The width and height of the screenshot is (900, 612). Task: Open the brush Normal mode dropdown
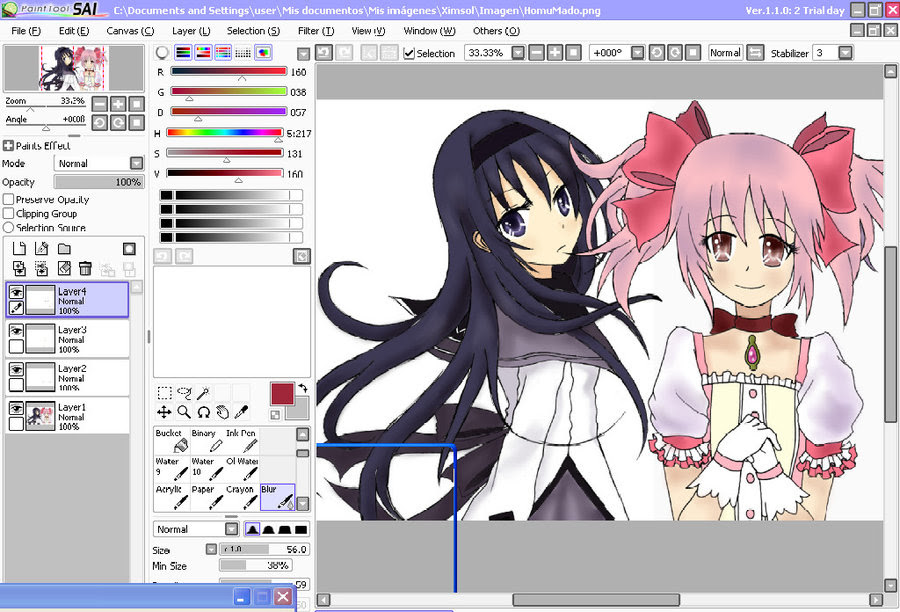[x=231, y=529]
